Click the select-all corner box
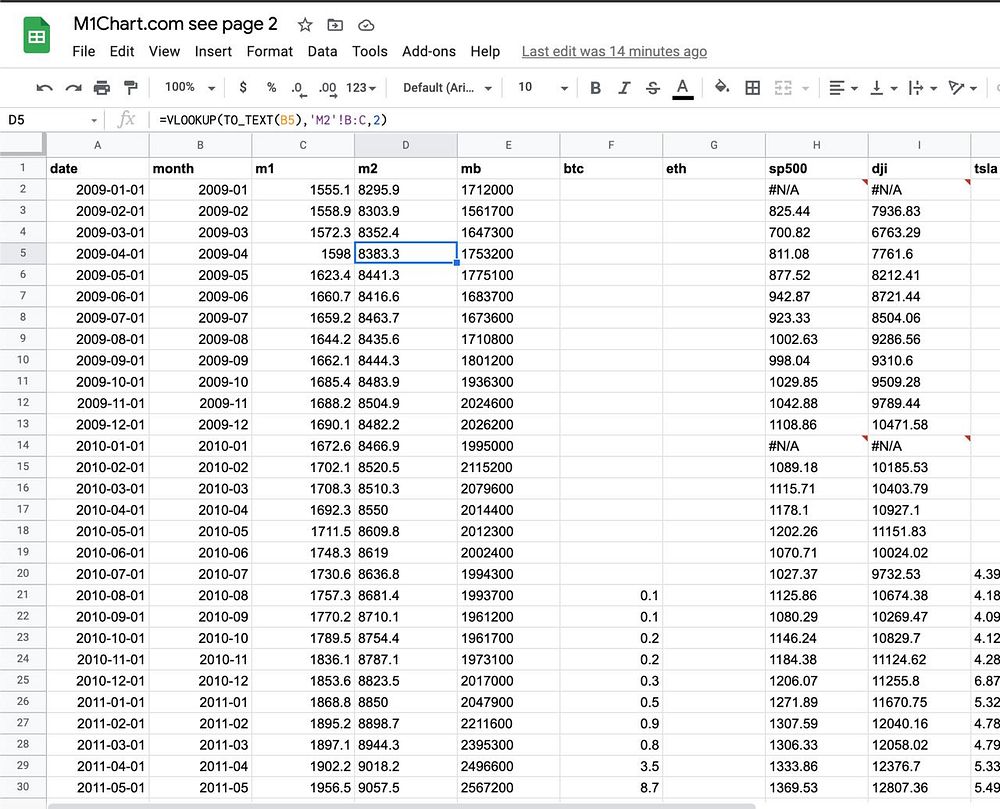The image size is (1000, 809). point(23,145)
